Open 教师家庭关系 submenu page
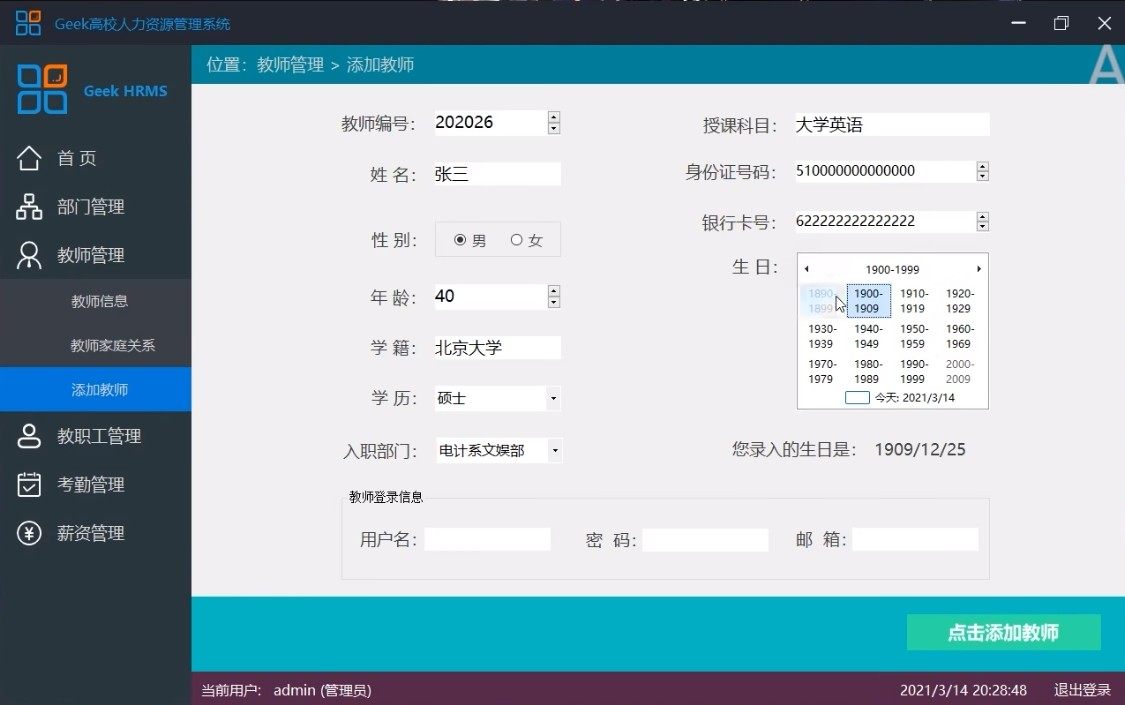 (95, 345)
